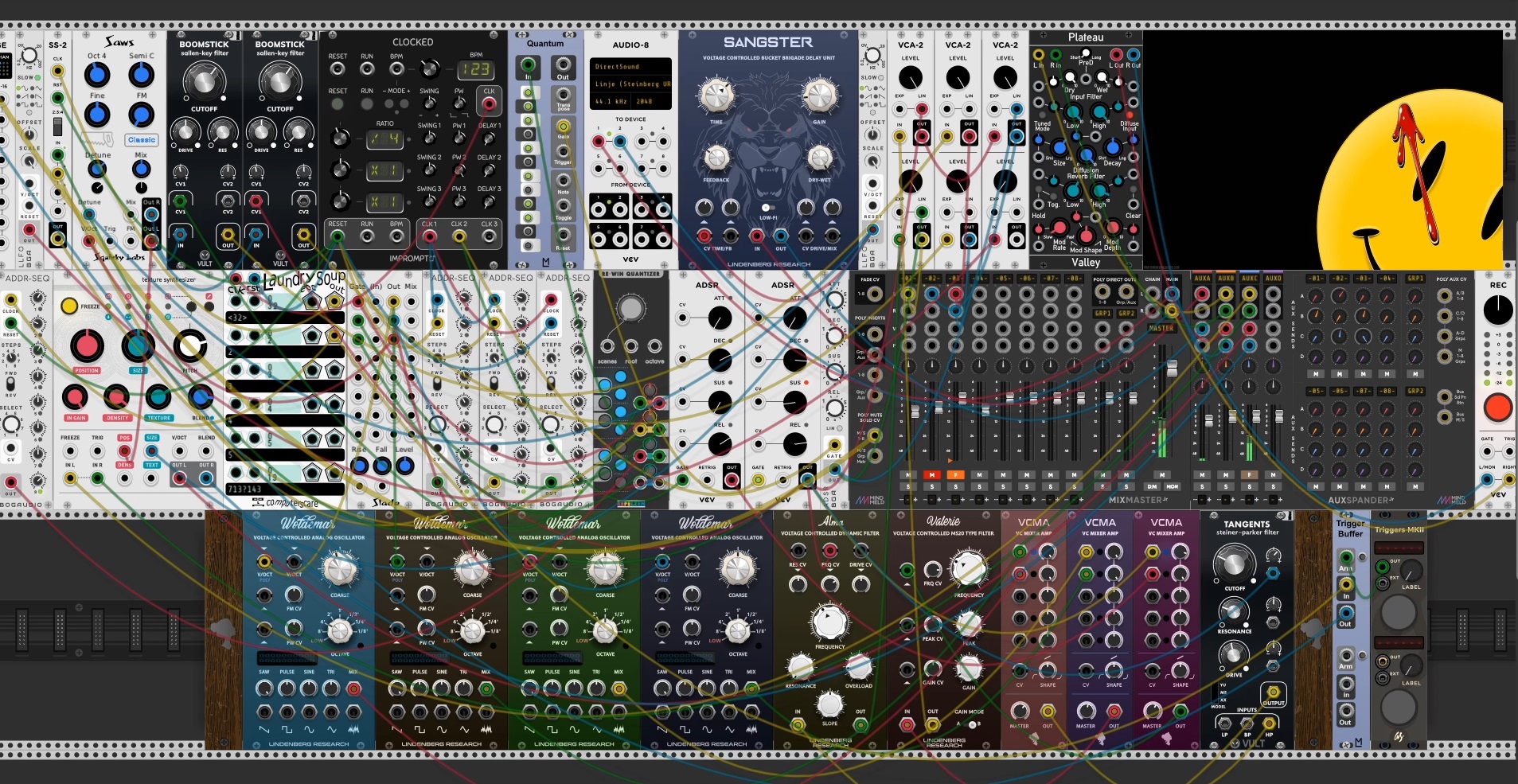Click the HP input jack on Tangents
Viewport: 1518px width, 784px height.
click(1270, 724)
